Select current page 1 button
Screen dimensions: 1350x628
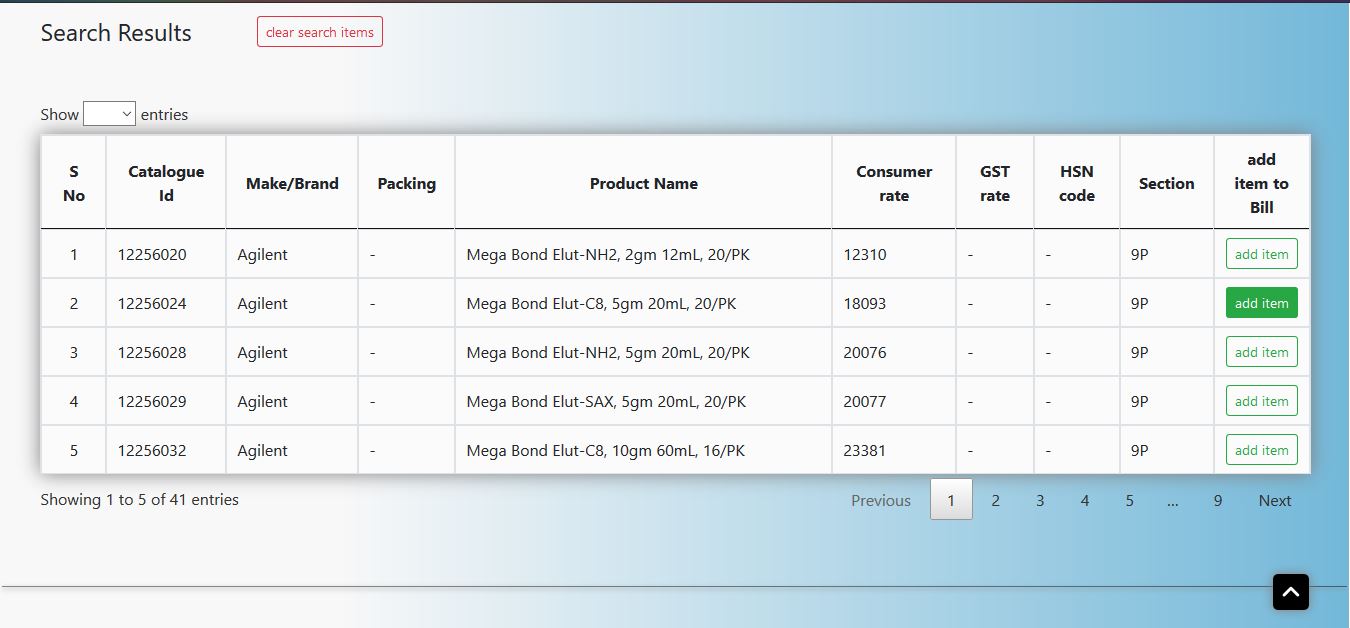(951, 500)
